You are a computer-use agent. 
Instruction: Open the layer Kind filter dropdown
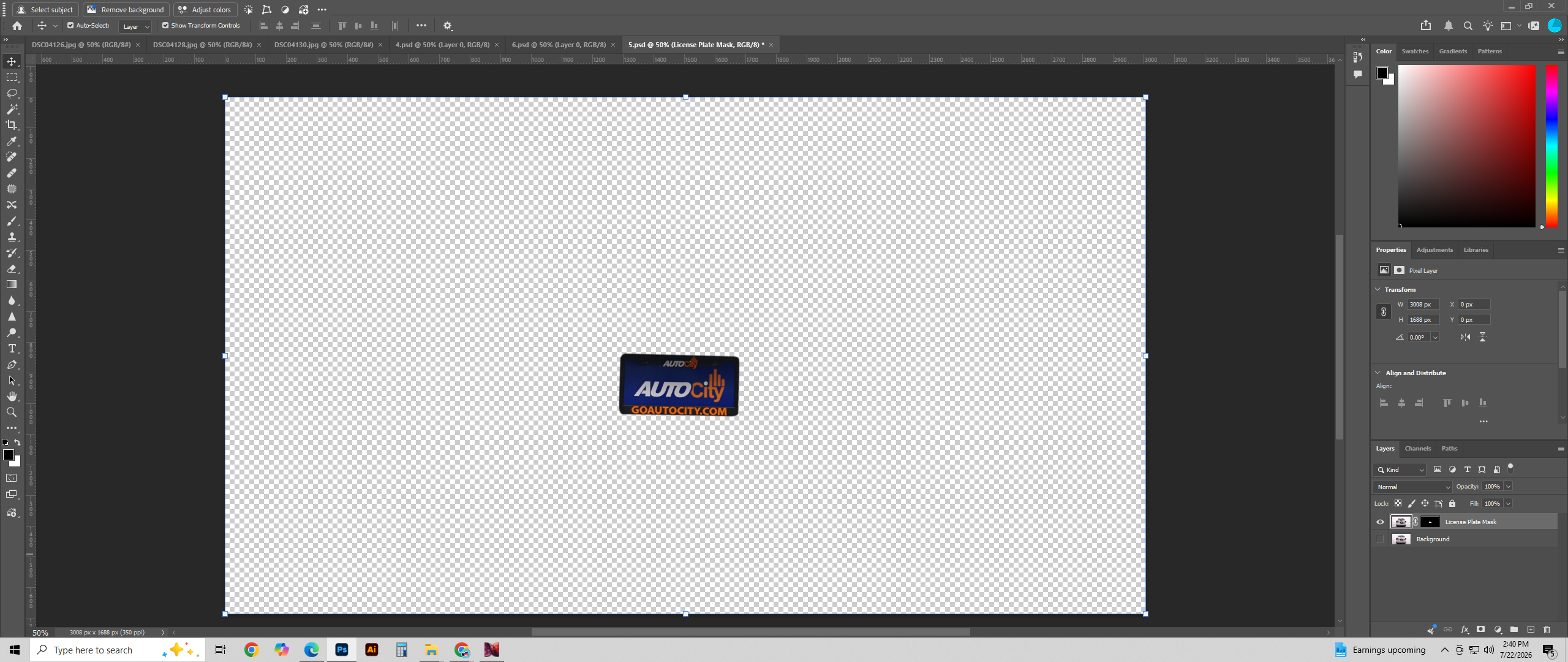coord(1400,470)
